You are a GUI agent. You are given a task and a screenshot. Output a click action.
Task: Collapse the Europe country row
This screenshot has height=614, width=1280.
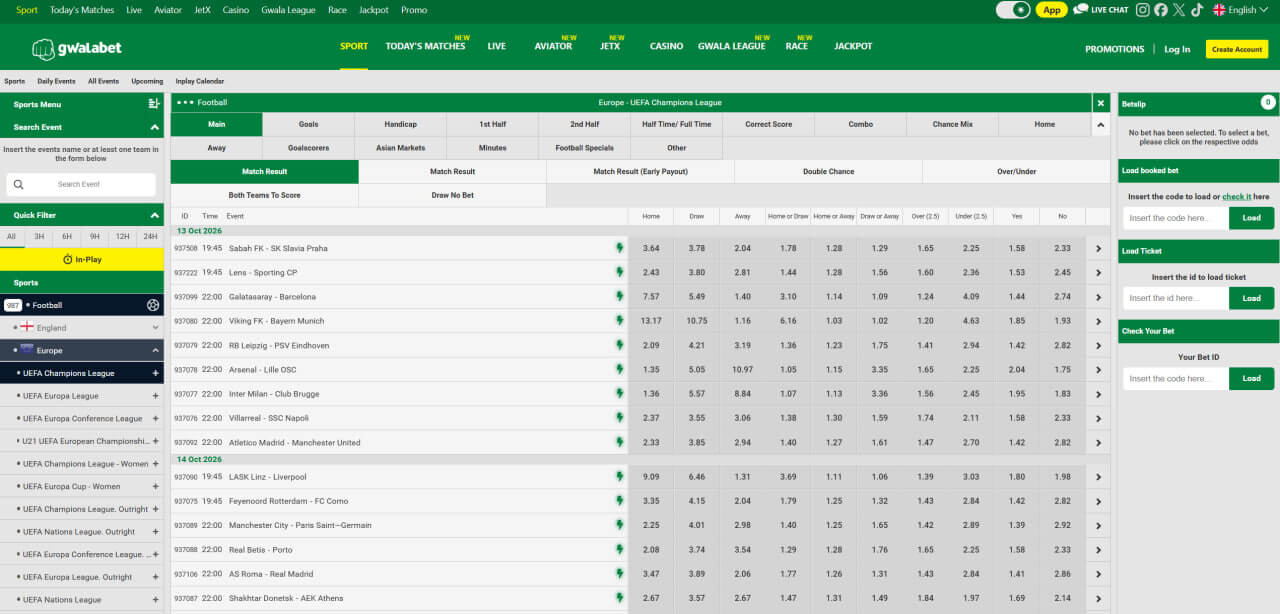pos(82,351)
